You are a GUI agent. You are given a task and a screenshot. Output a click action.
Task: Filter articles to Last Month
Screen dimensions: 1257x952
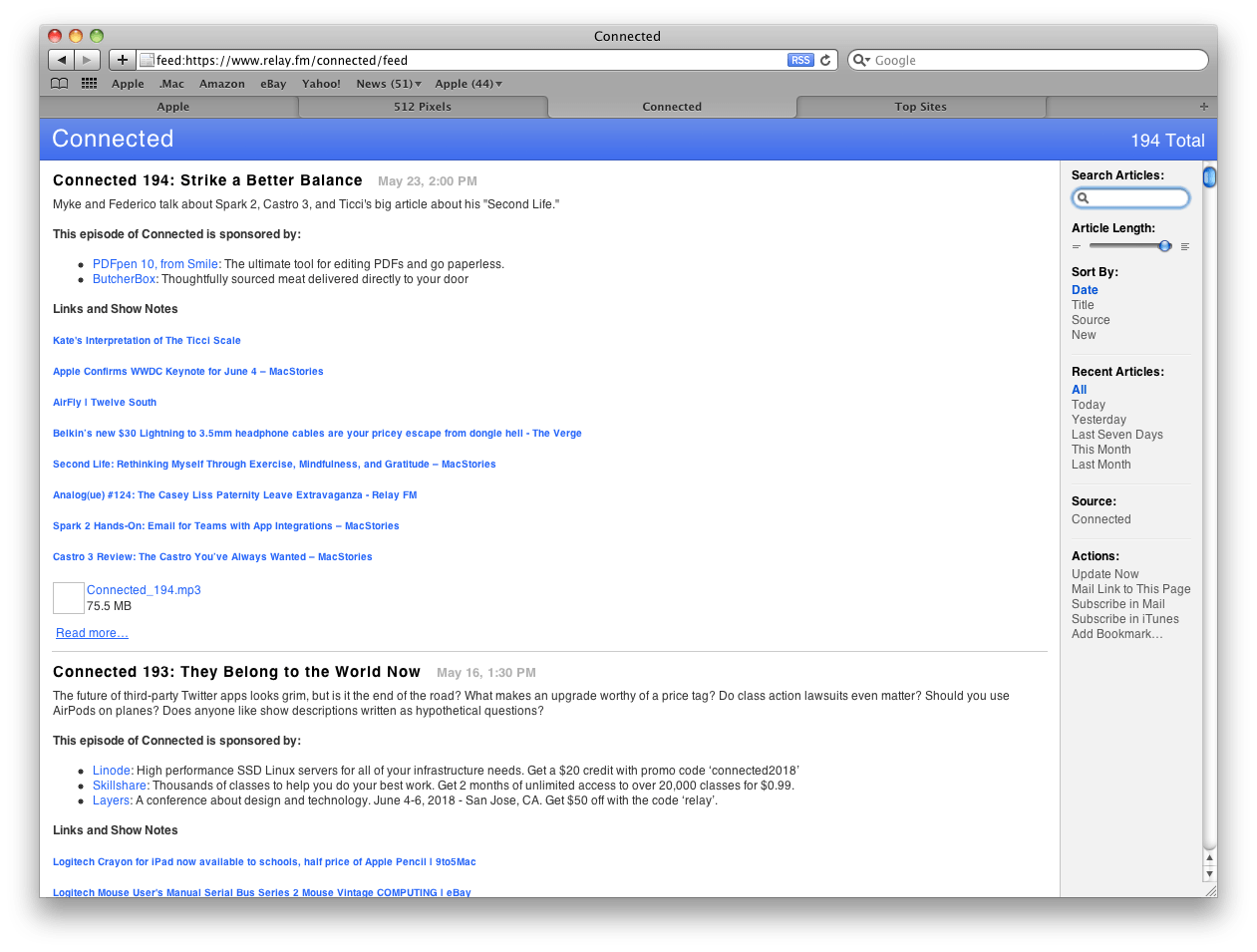pyautogui.click(x=1101, y=465)
